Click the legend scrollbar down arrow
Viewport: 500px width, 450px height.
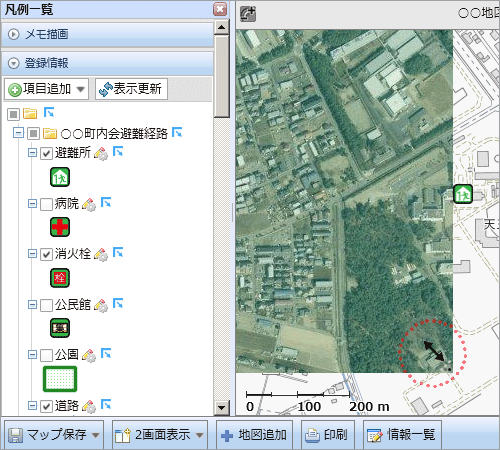(222, 407)
